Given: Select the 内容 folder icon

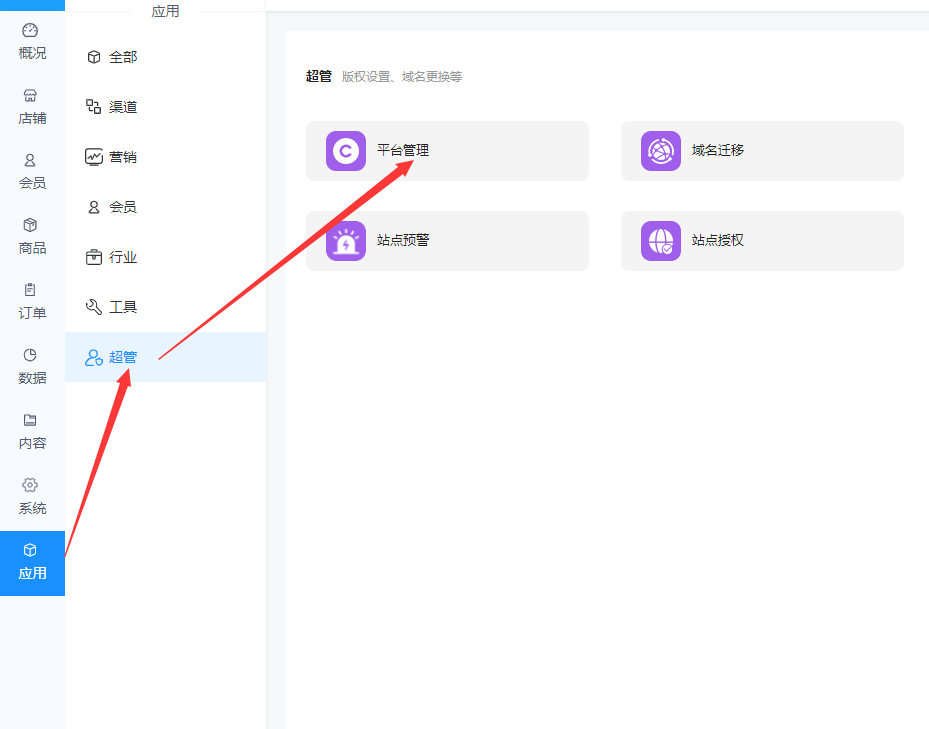Looking at the screenshot, I should tap(30, 420).
